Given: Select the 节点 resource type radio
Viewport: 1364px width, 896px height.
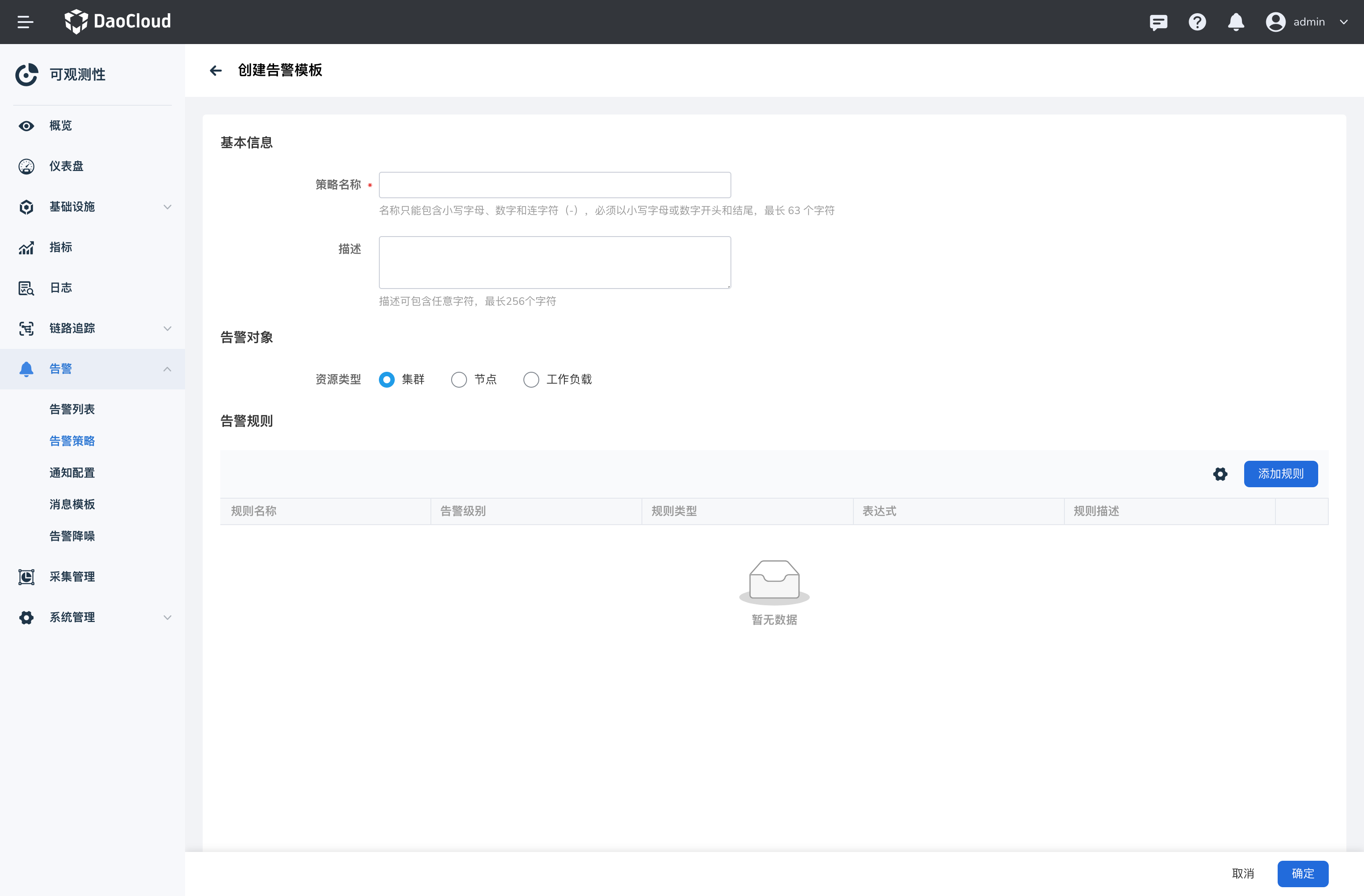Looking at the screenshot, I should tap(459, 379).
